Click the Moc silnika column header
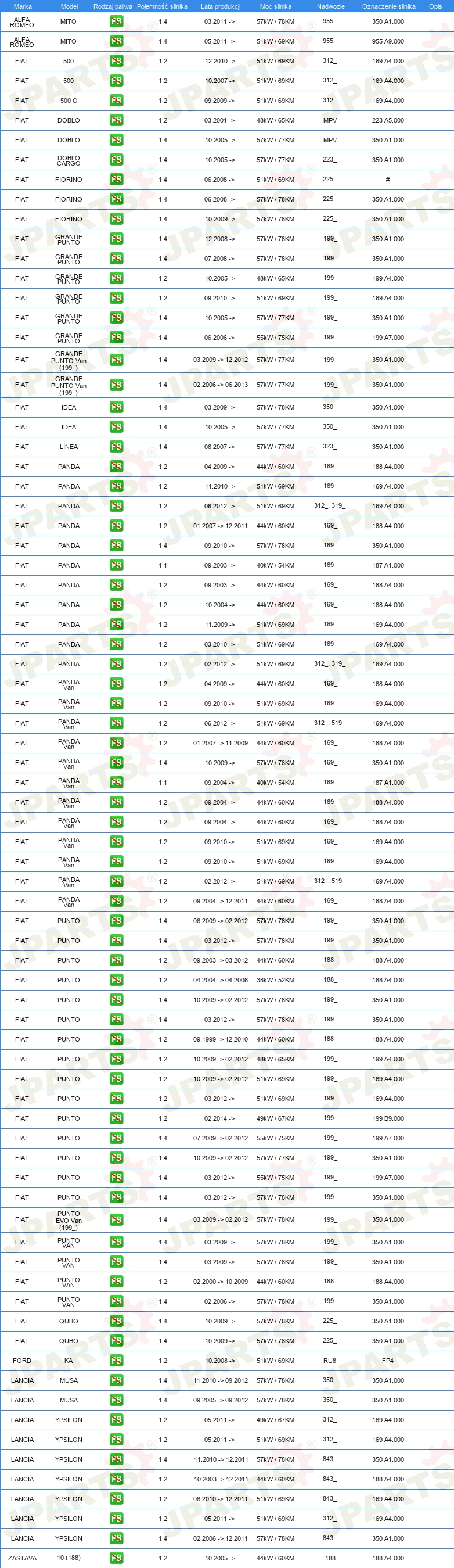The width and height of the screenshot is (454, 1568). (x=275, y=7)
